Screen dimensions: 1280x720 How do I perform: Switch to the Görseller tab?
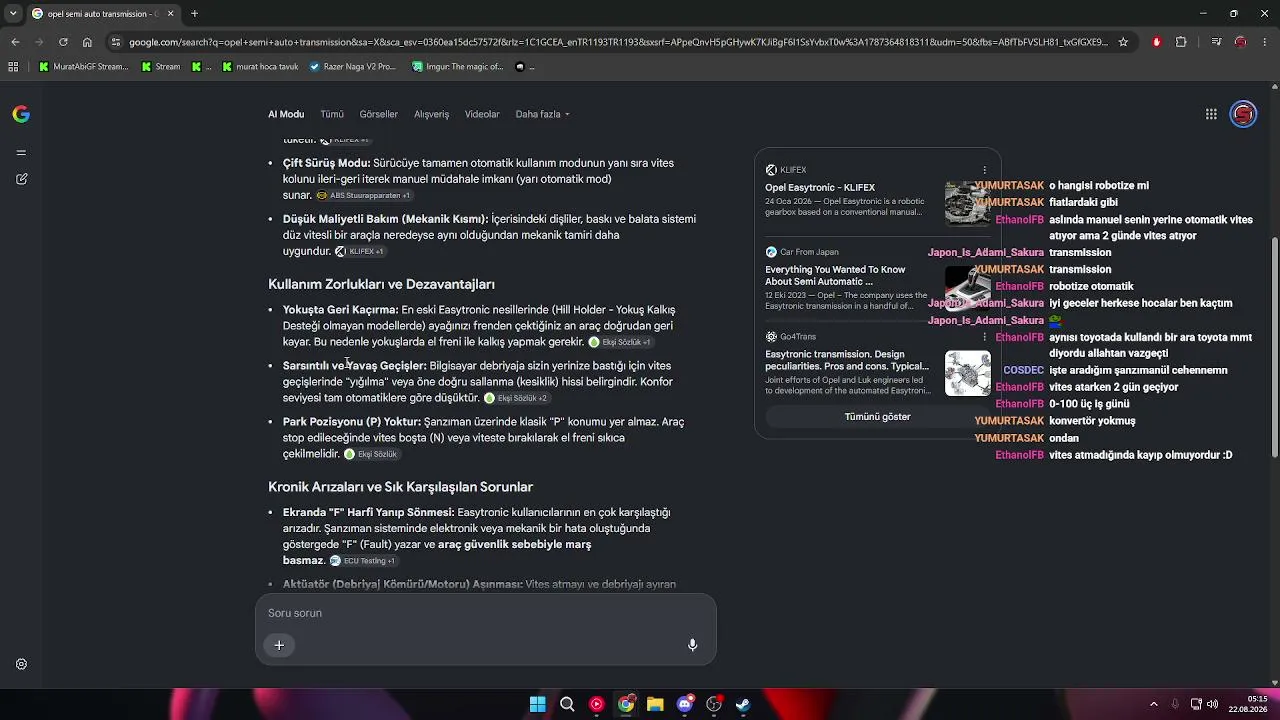(x=379, y=114)
